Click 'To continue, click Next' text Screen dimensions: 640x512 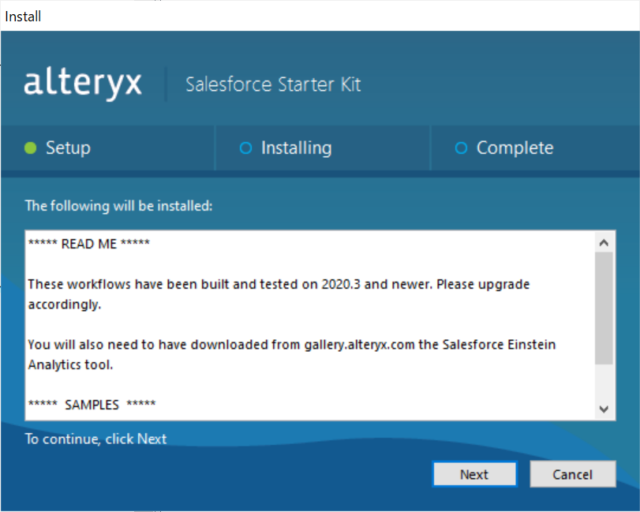point(96,439)
